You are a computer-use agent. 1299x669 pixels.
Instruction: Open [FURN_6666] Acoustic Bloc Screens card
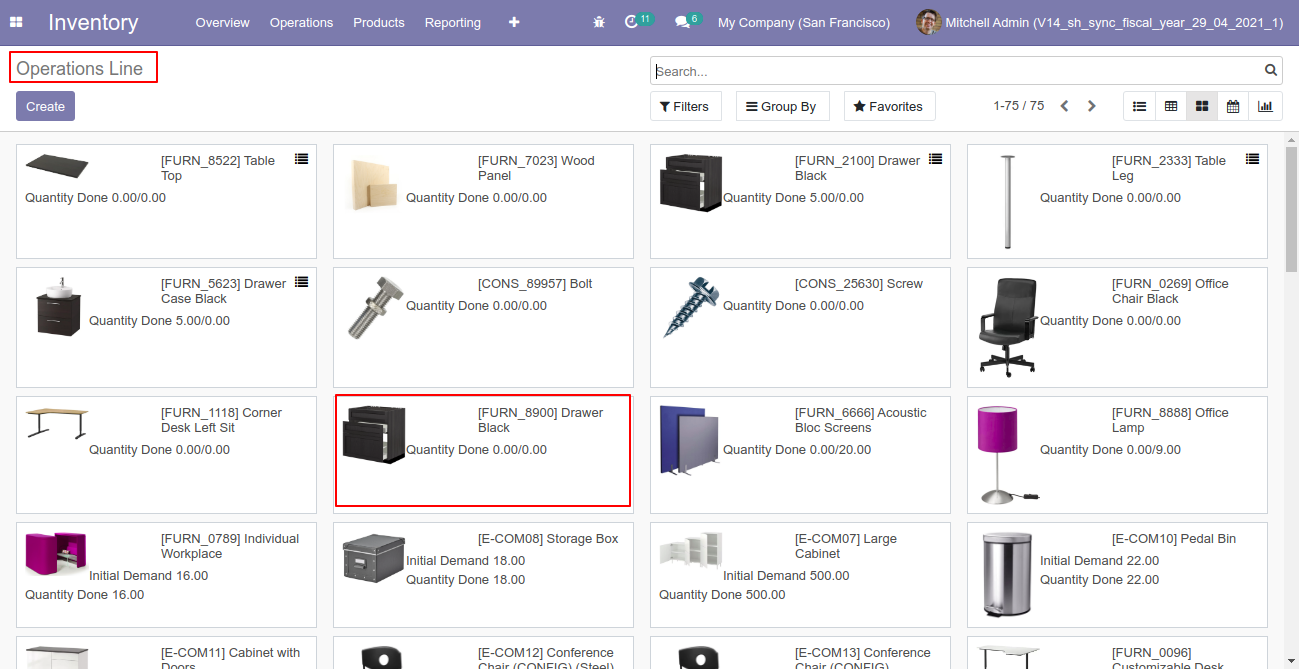[x=800, y=454]
